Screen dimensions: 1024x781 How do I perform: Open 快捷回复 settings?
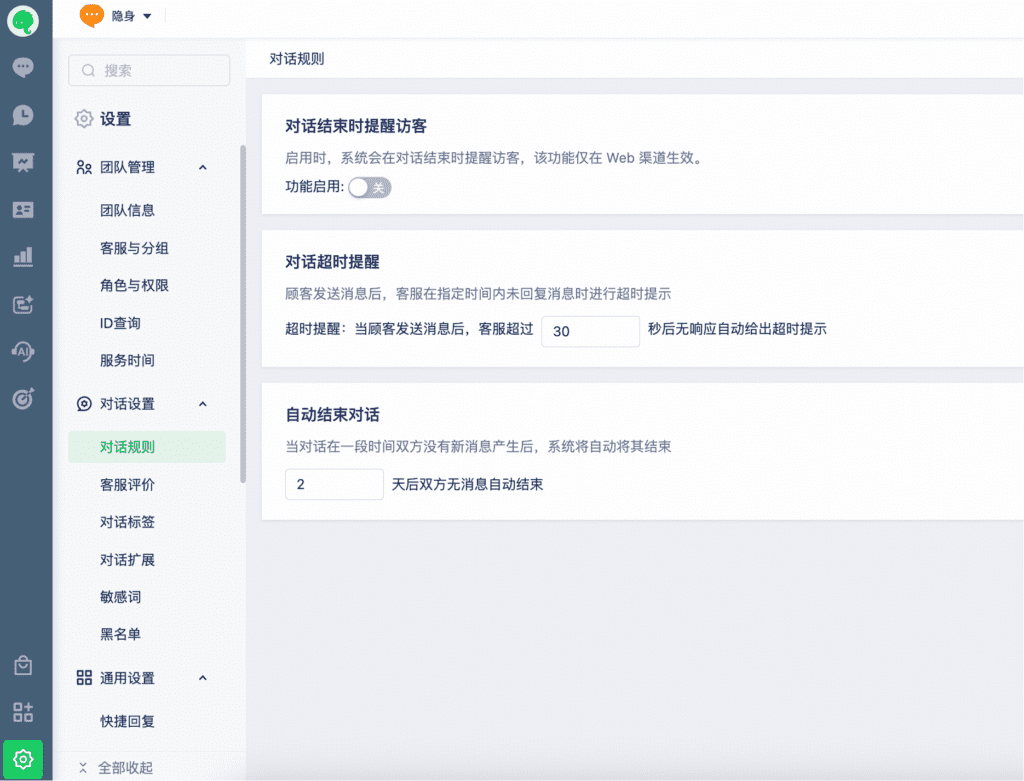[x=127, y=722]
